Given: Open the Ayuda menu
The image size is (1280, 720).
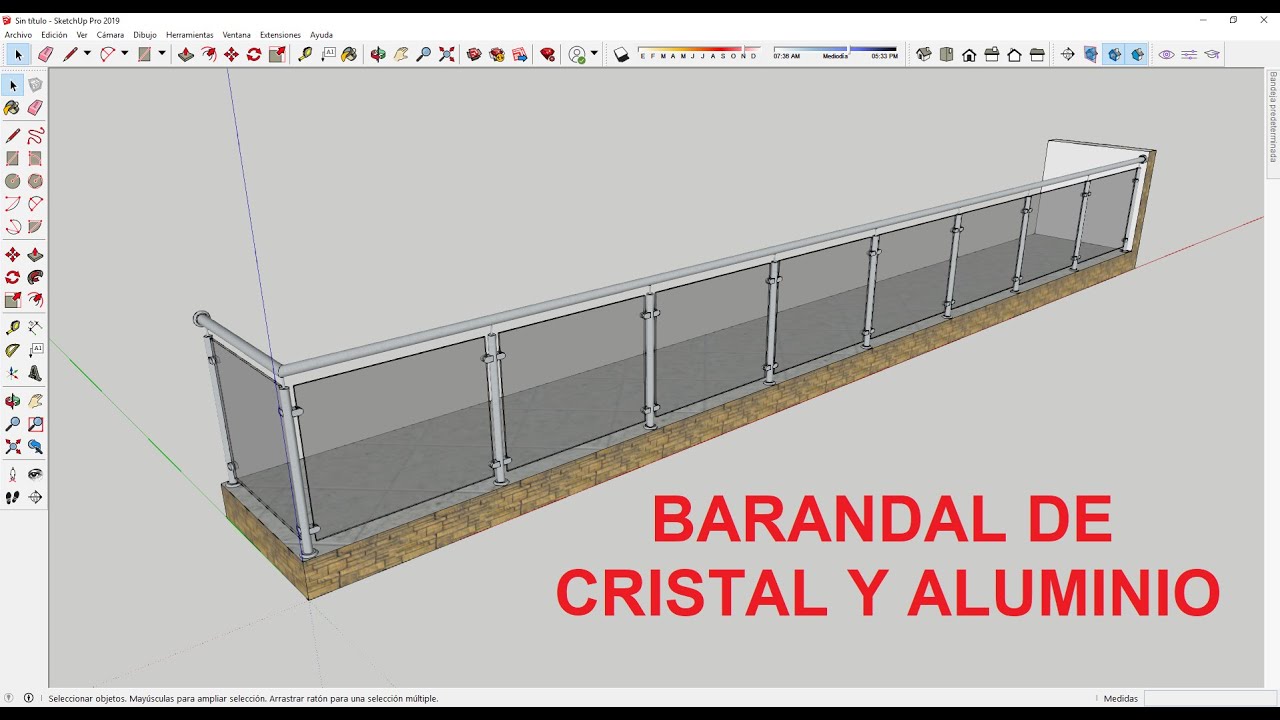Looking at the screenshot, I should (321, 35).
